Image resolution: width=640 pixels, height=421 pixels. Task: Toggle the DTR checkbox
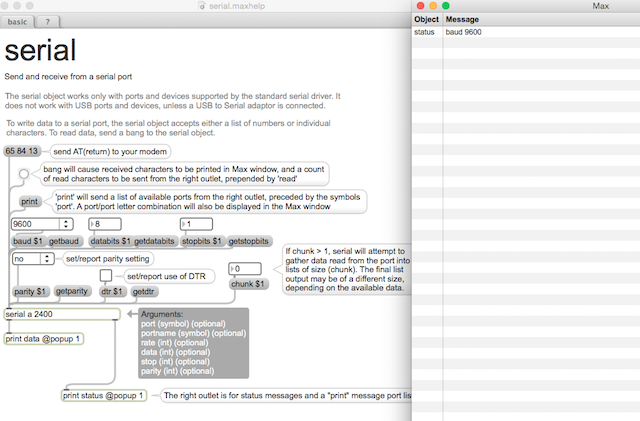106,275
